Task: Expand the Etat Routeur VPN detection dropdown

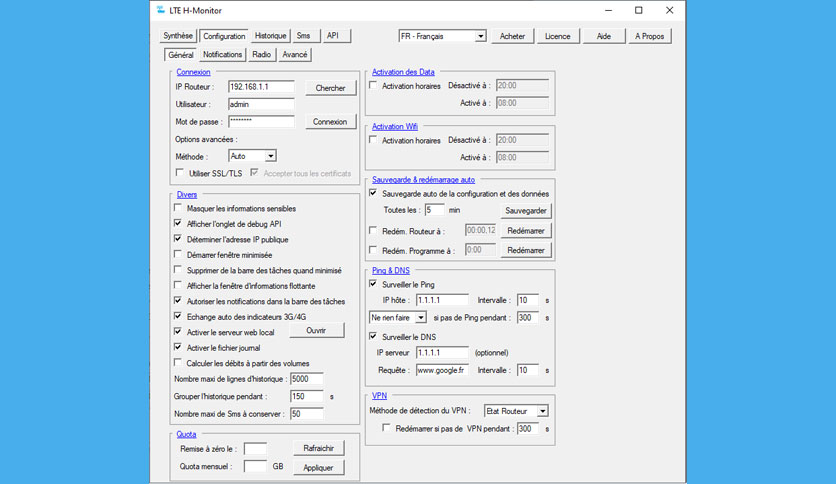Action: (x=516, y=411)
